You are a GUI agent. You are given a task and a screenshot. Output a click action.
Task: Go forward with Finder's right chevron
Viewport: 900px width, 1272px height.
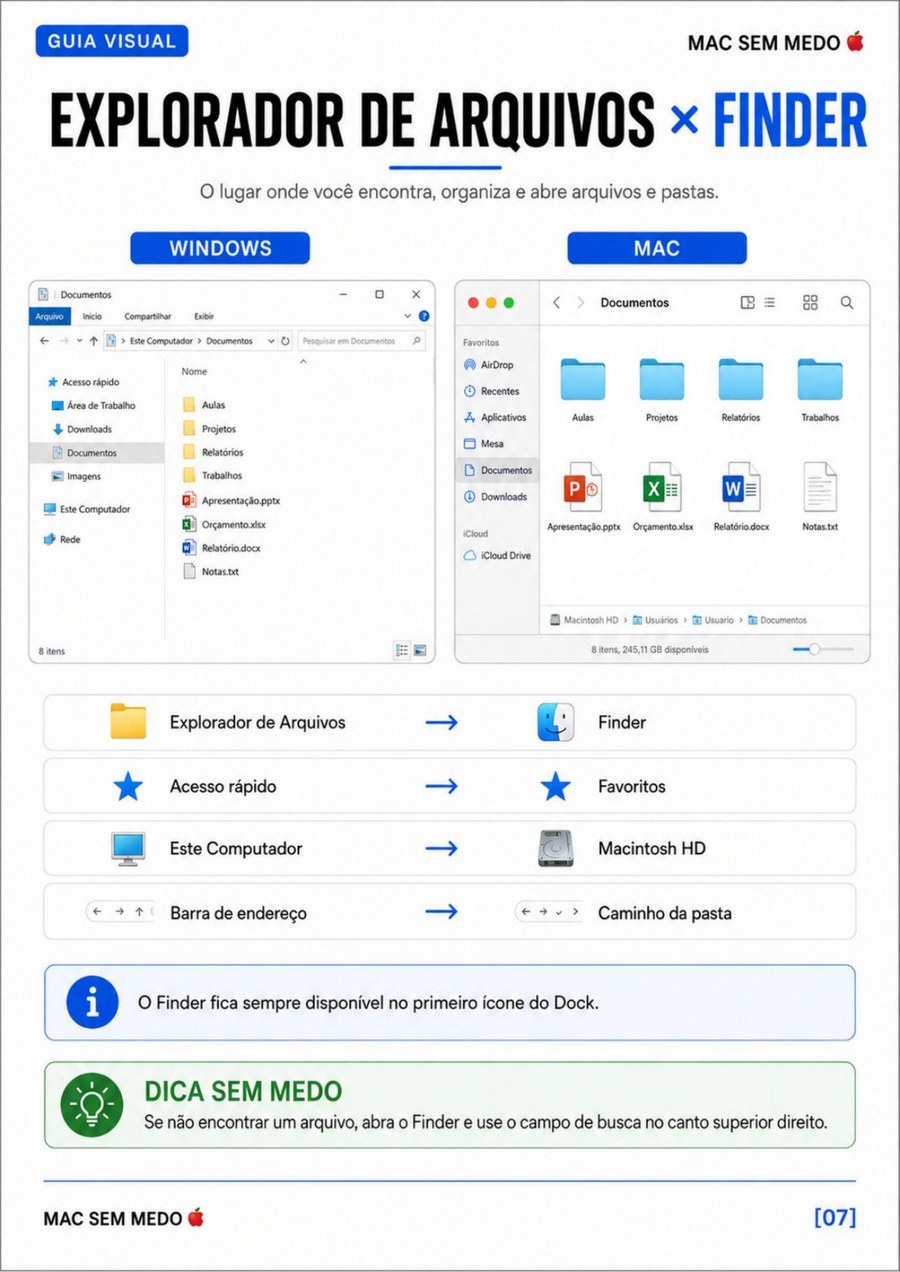coord(580,302)
